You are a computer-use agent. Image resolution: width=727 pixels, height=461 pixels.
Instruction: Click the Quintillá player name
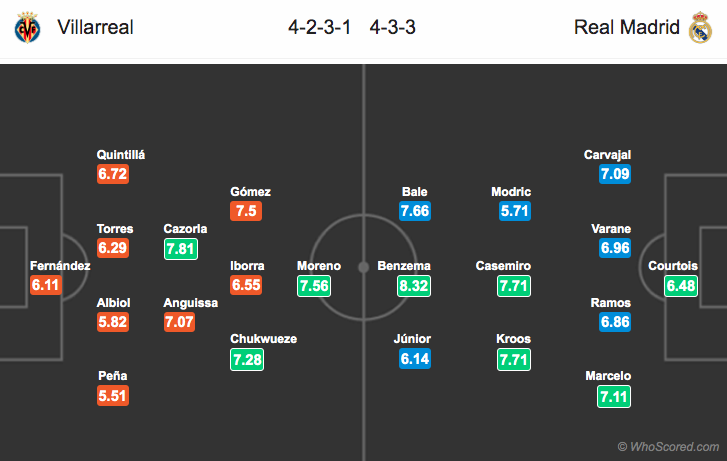[x=121, y=155]
